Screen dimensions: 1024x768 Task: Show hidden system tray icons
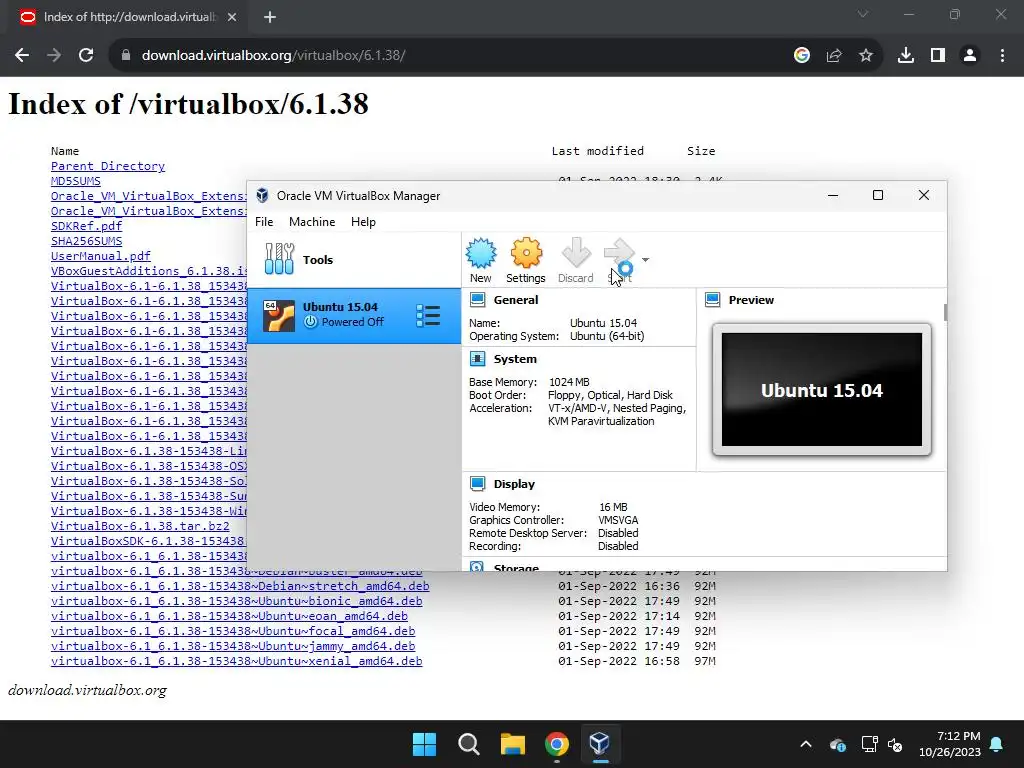pos(806,744)
